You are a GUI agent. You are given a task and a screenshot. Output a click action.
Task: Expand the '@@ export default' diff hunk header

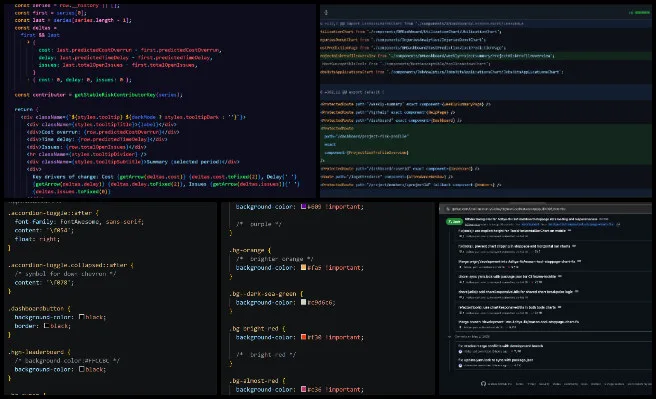(486, 92)
